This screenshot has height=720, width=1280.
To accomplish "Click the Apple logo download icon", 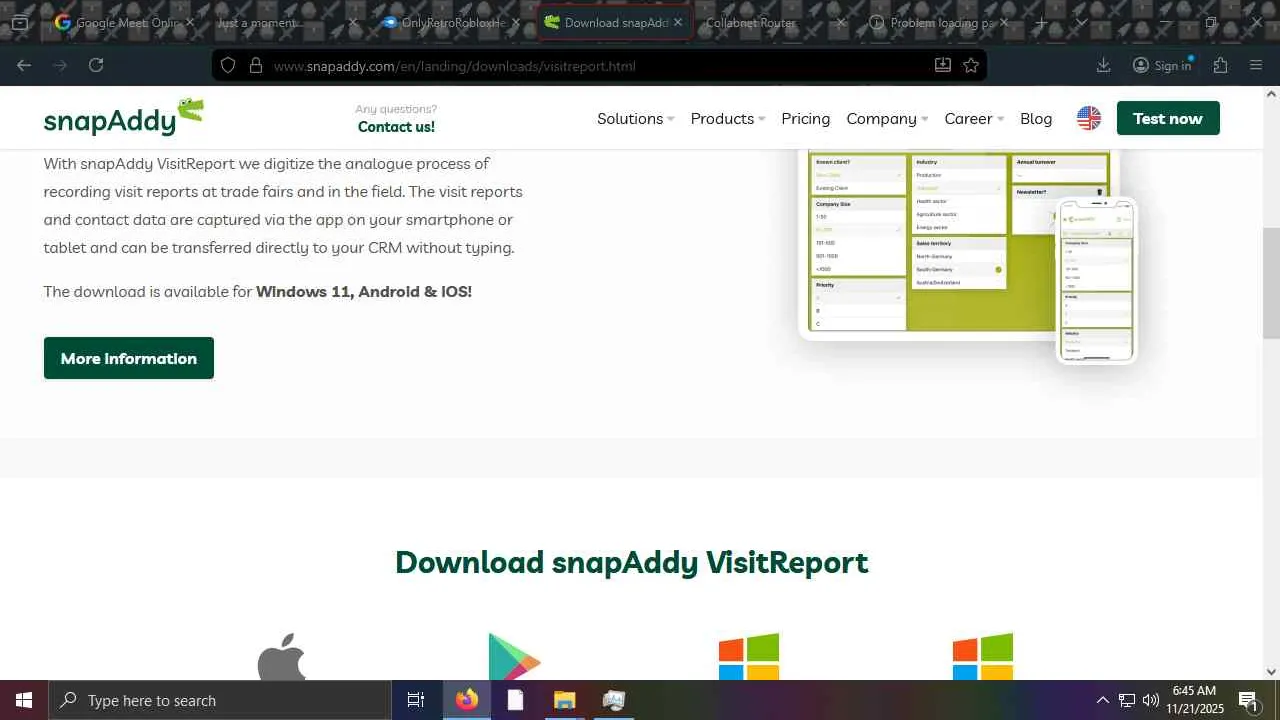I will coord(281,656).
